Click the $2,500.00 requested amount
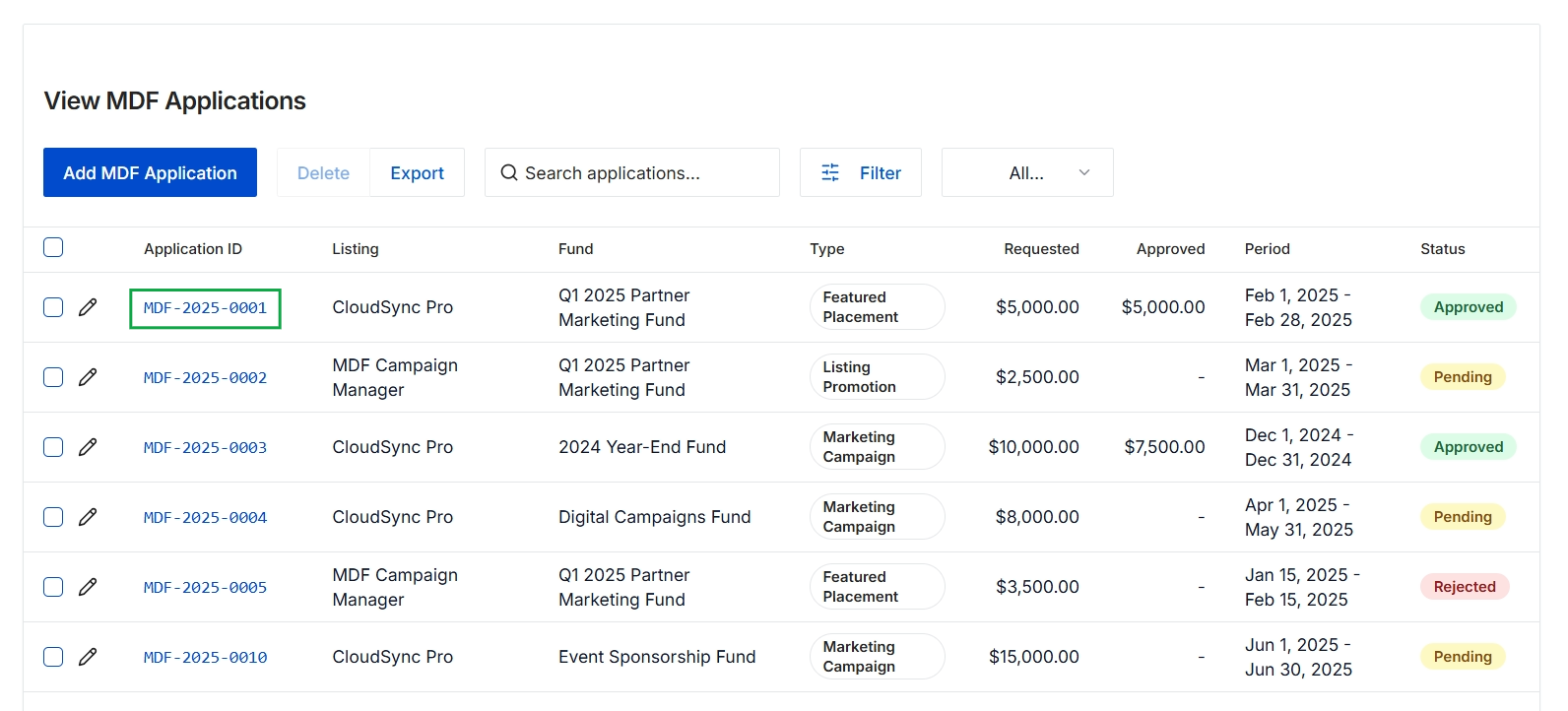 click(x=1037, y=377)
